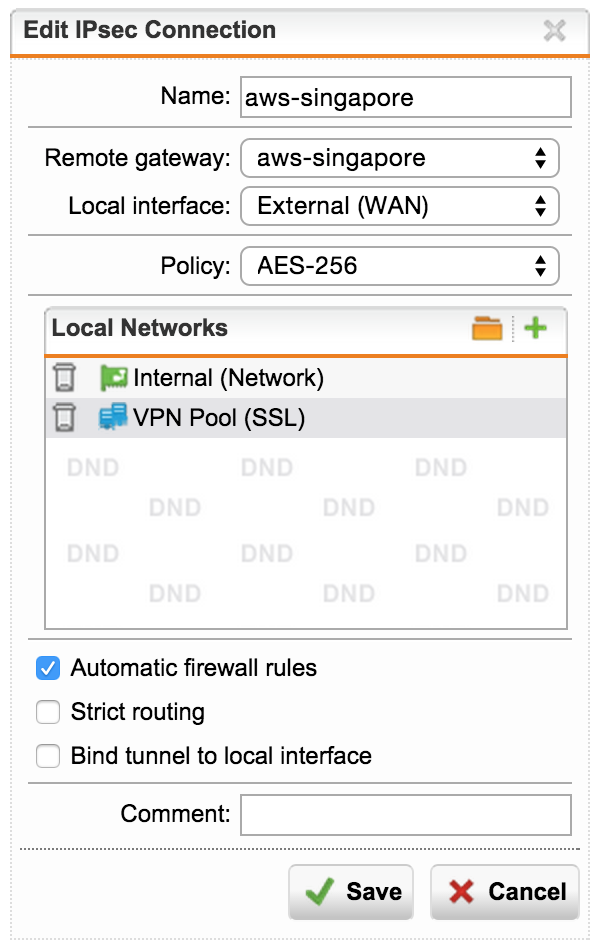Click the blue VPN Pool network icon
Image resolution: width=594 pixels, height=948 pixels.
[113, 418]
